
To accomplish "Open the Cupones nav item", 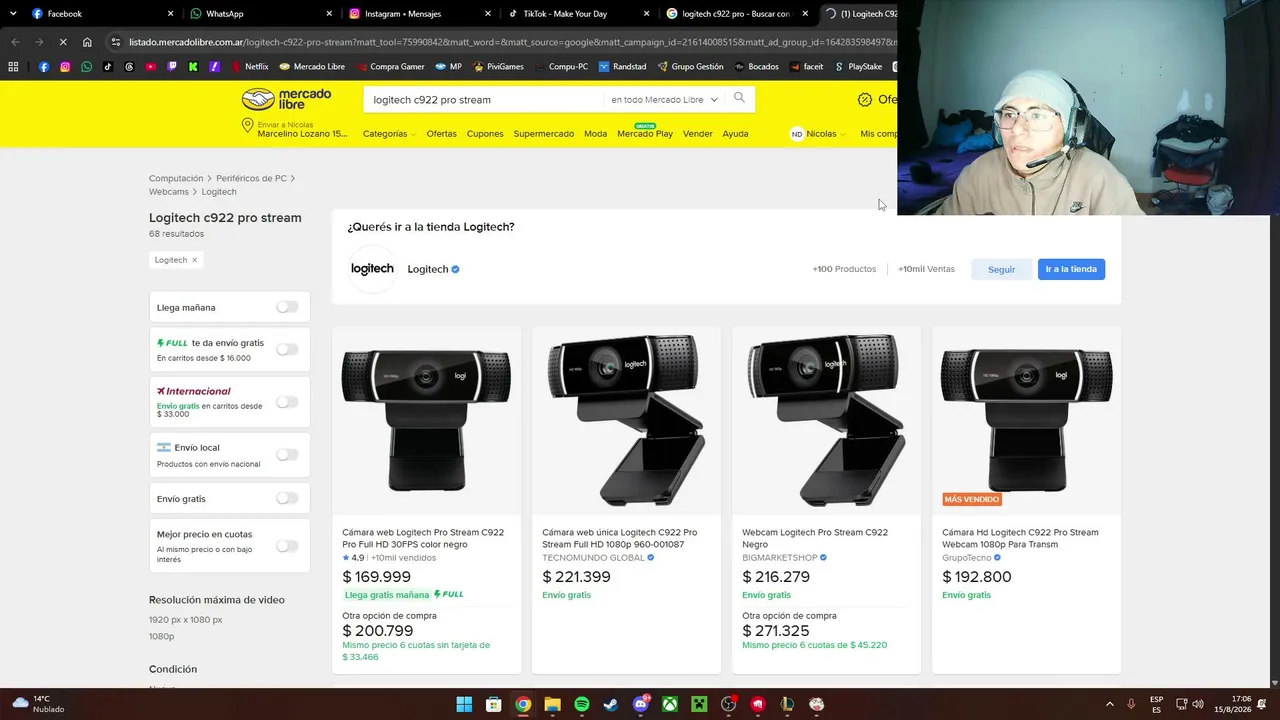I will tap(485, 134).
